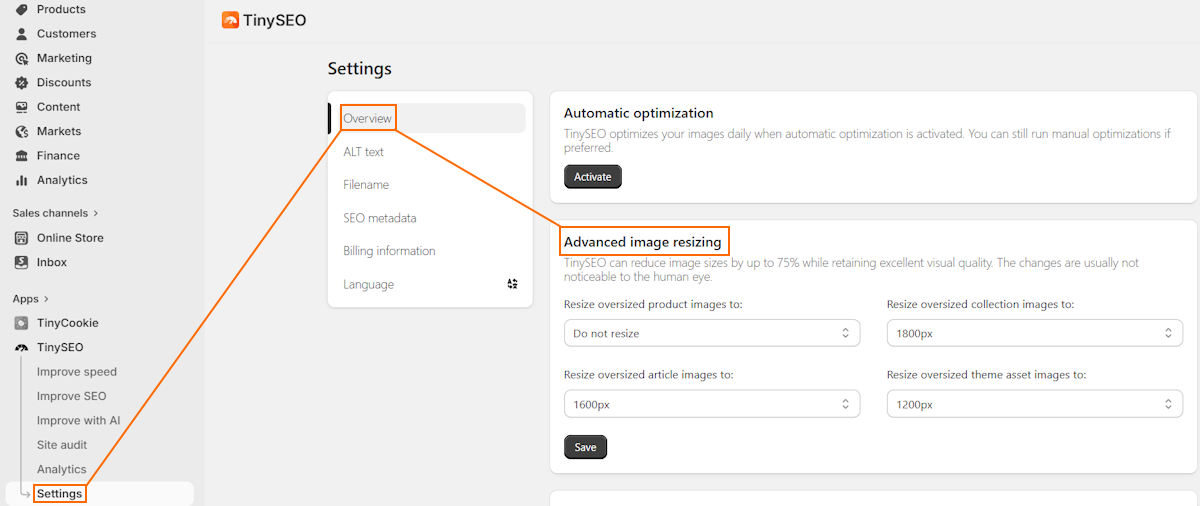Open Improve speed under TinySEO
Screen dimensions: 1200x506
point(77,372)
